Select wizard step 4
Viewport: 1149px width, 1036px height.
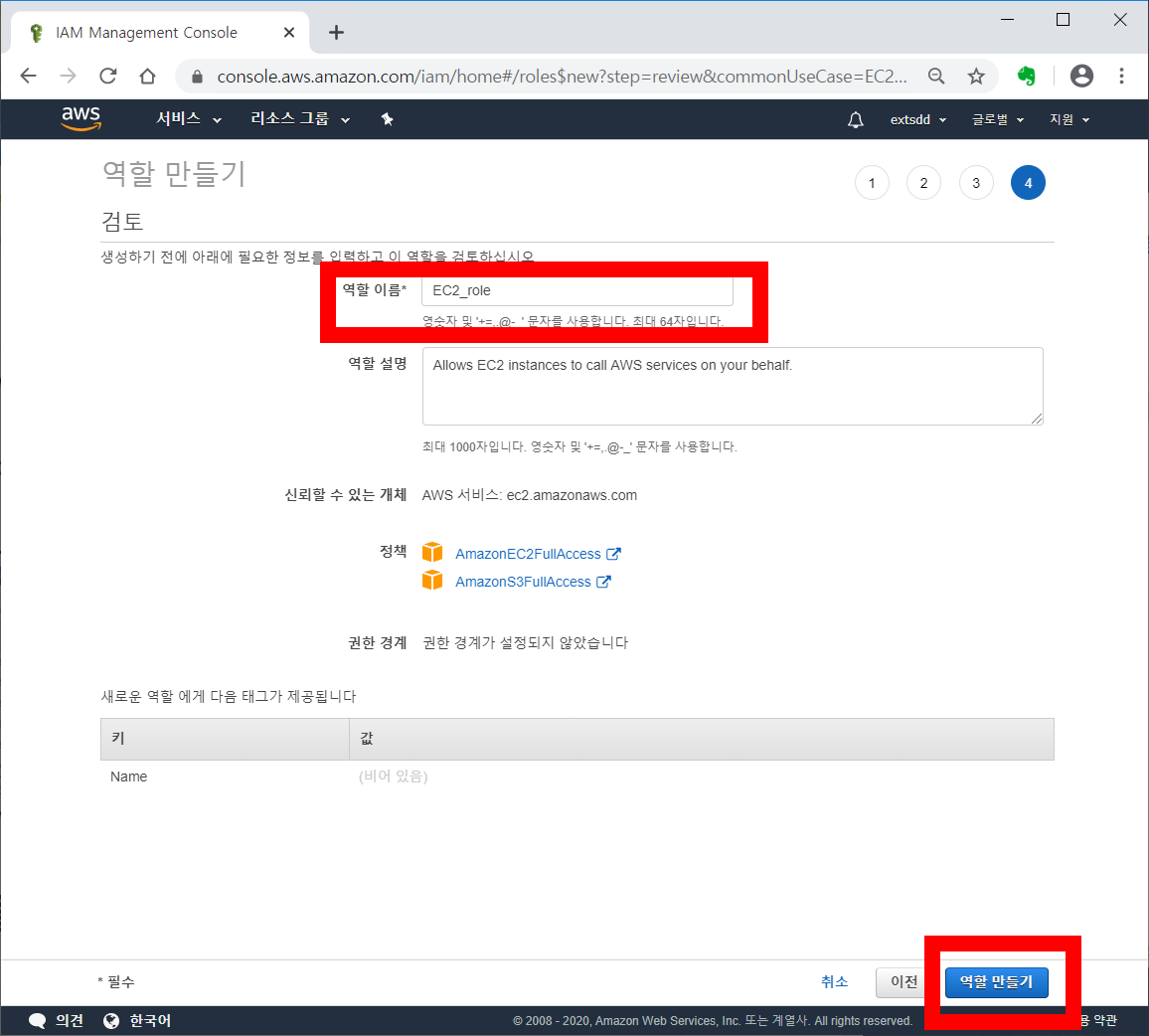(1028, 183)
